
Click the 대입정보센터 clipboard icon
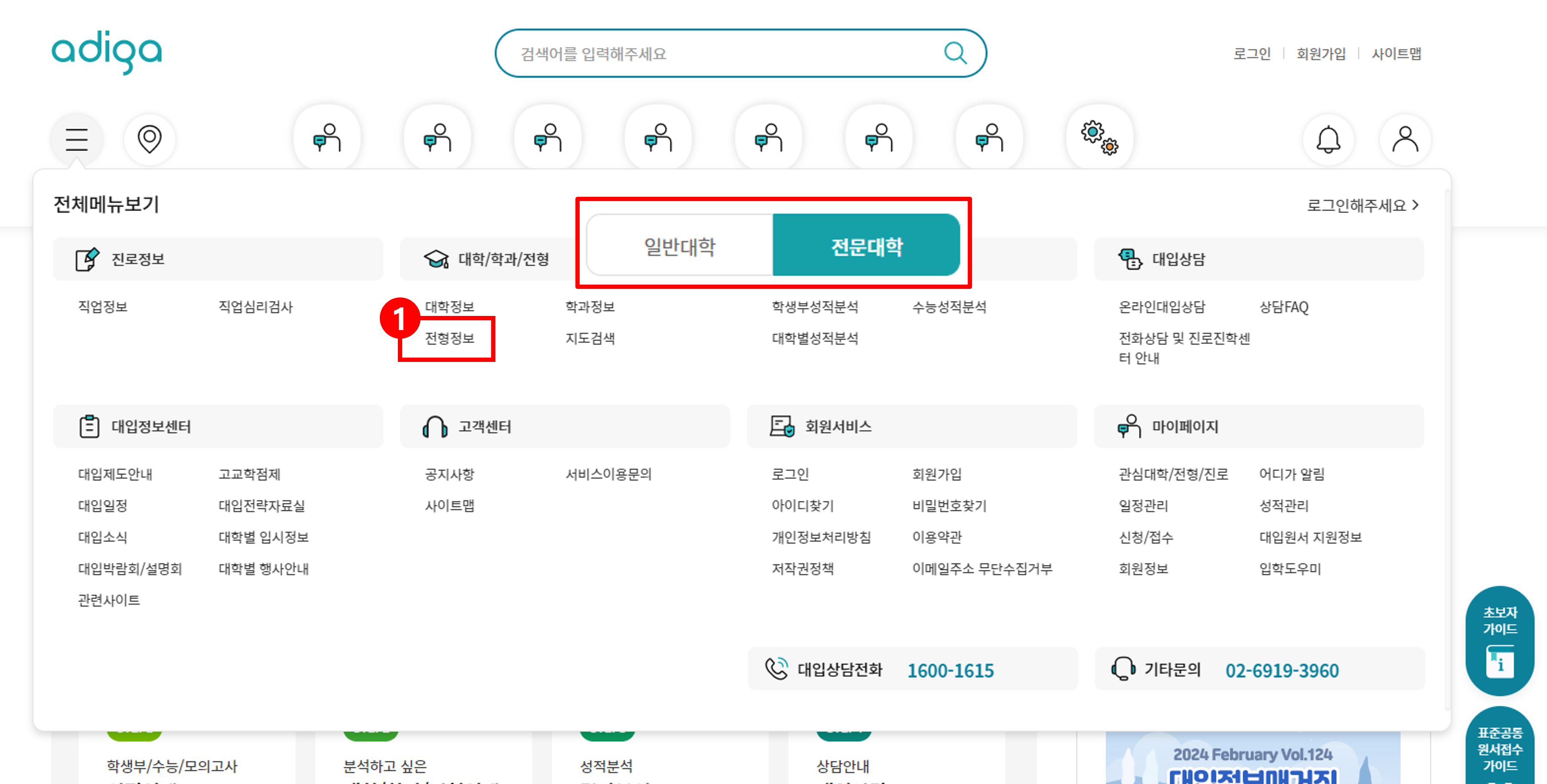89,426
